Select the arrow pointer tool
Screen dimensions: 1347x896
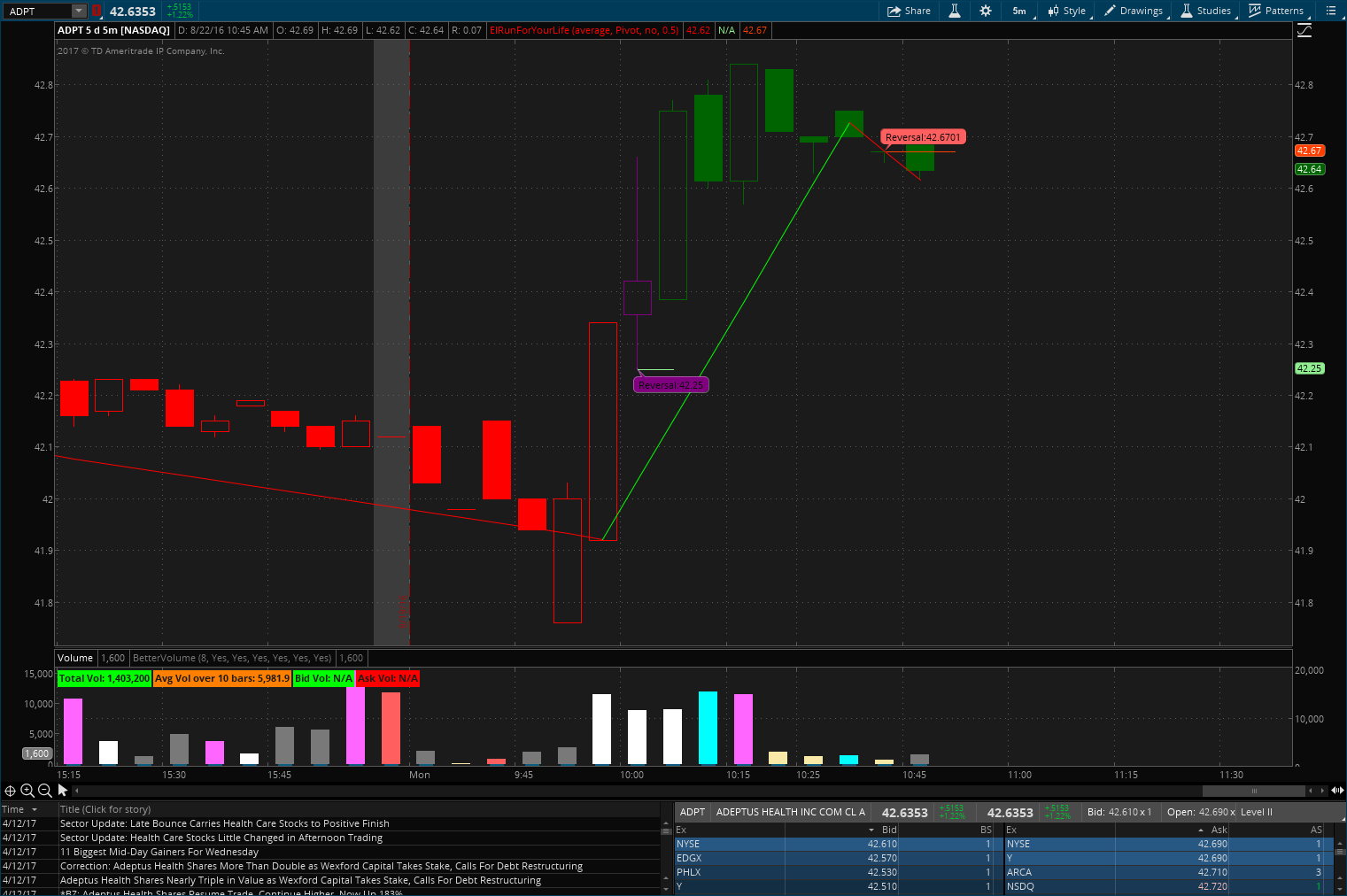[x=61, y=791]
